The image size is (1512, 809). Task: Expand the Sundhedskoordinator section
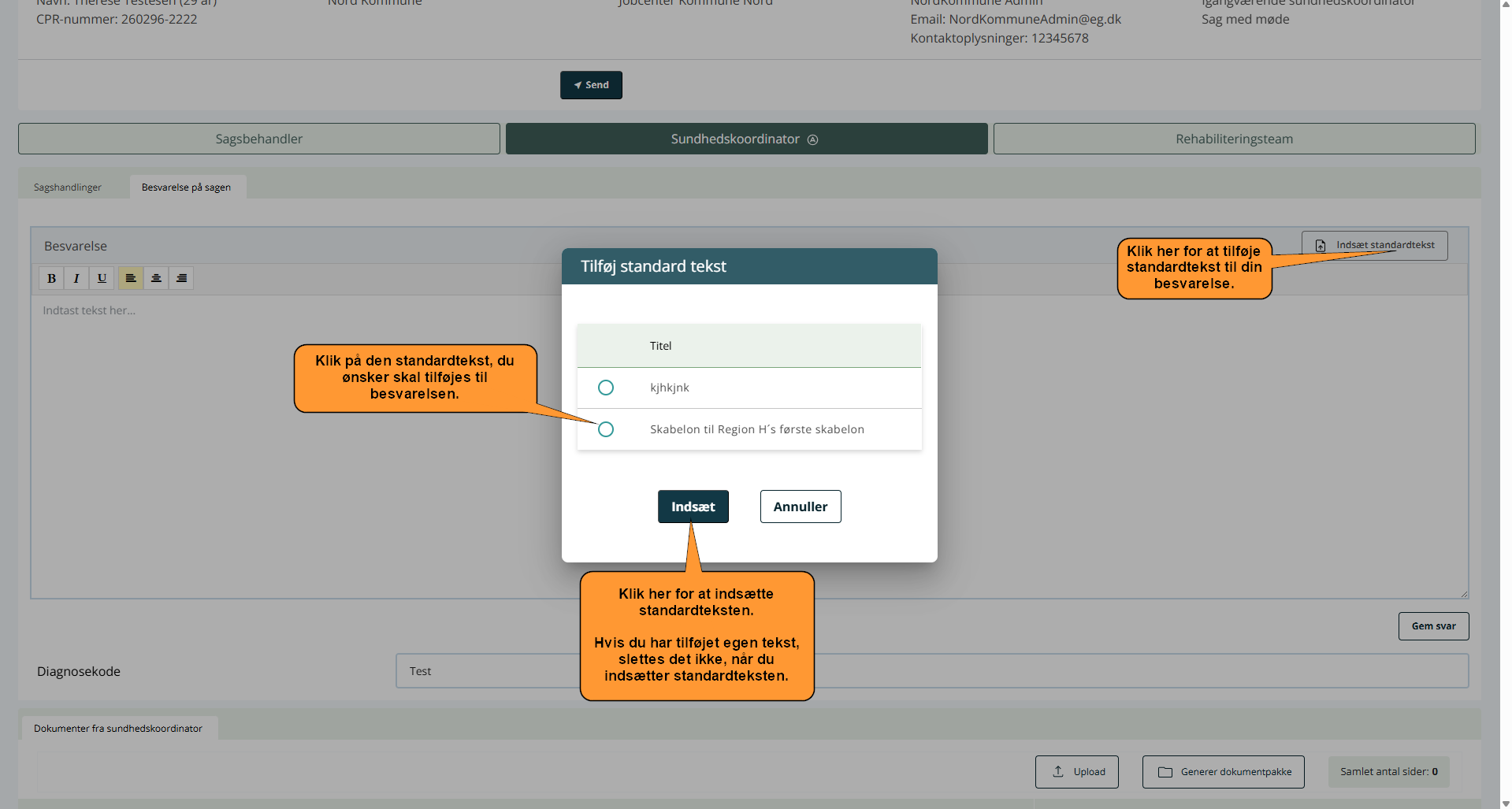pos(745,139)
